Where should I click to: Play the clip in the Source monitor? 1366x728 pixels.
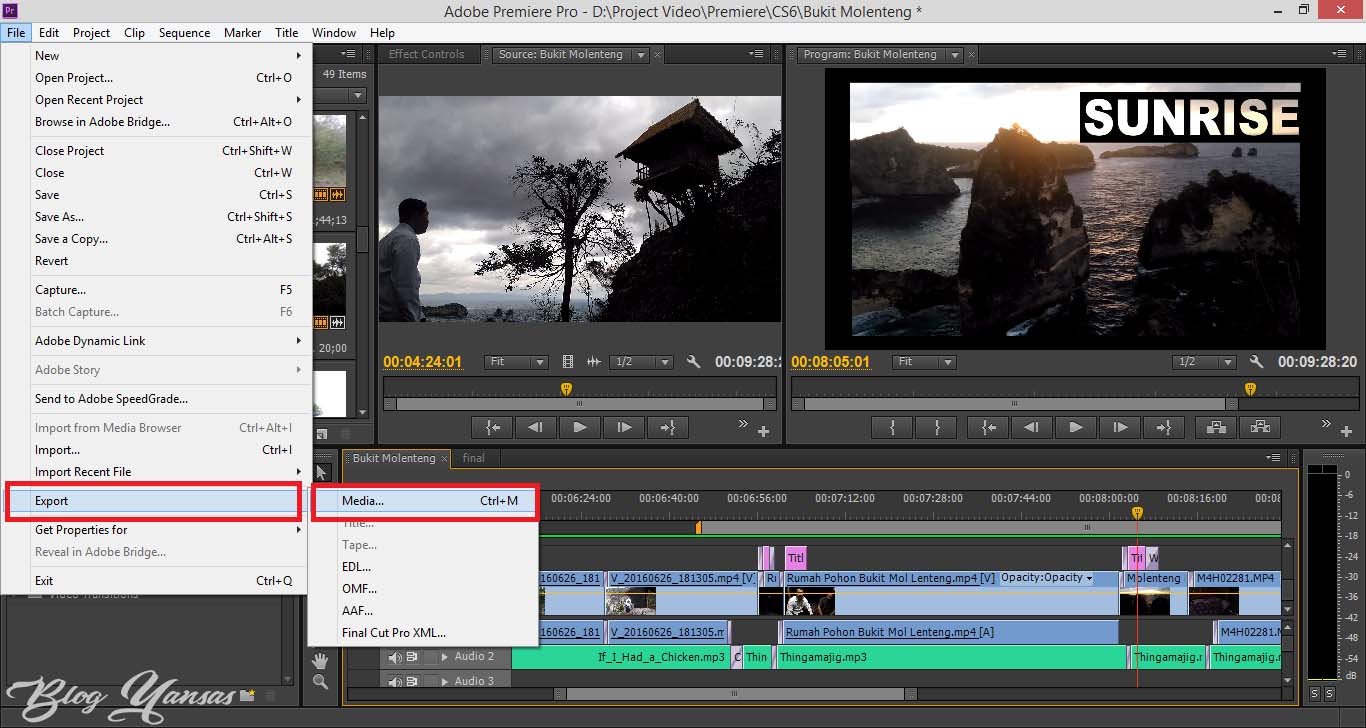pyautogui.click(x=578, y=427)
